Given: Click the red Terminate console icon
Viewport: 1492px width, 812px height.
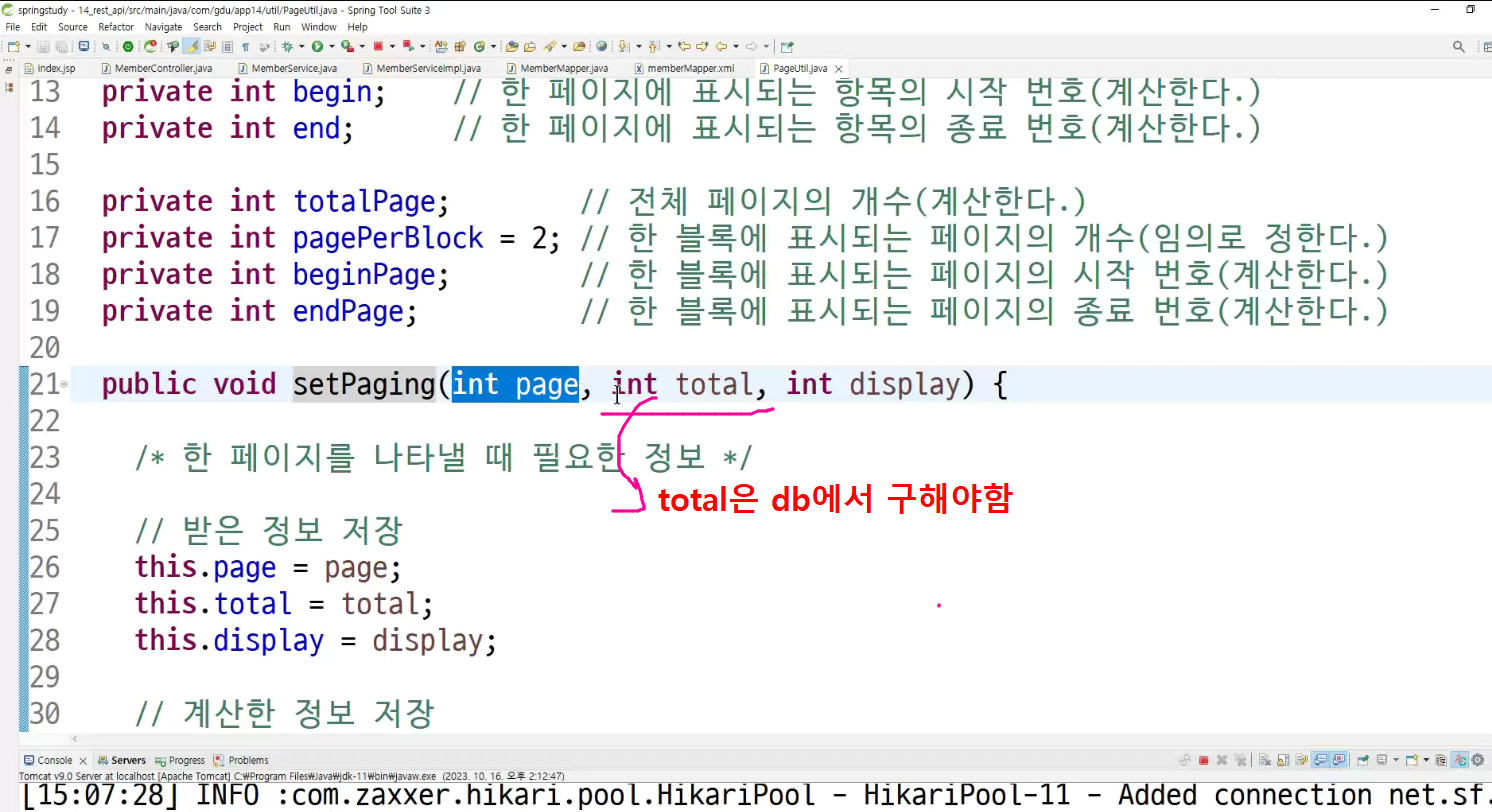Looking at the screenshot, I should pyautogui.click(x=1203, y=760).
